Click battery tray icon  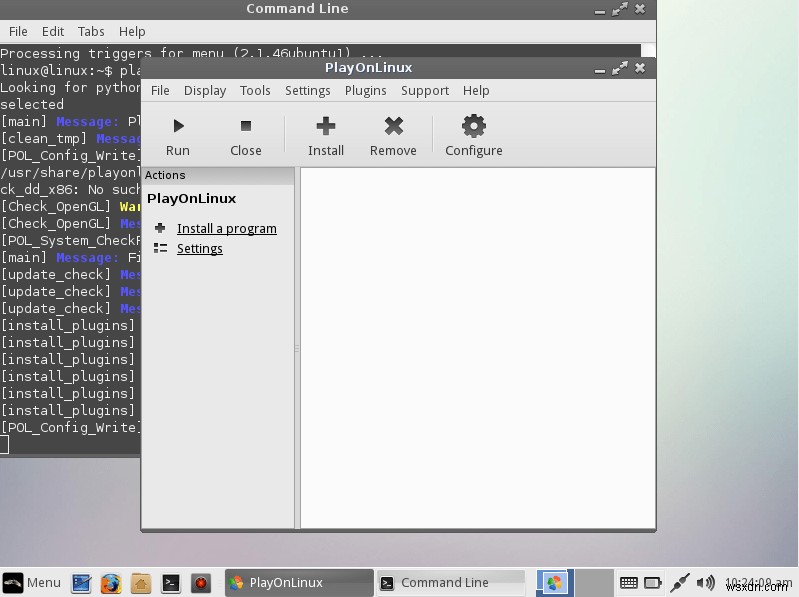[x=653, y=583]
